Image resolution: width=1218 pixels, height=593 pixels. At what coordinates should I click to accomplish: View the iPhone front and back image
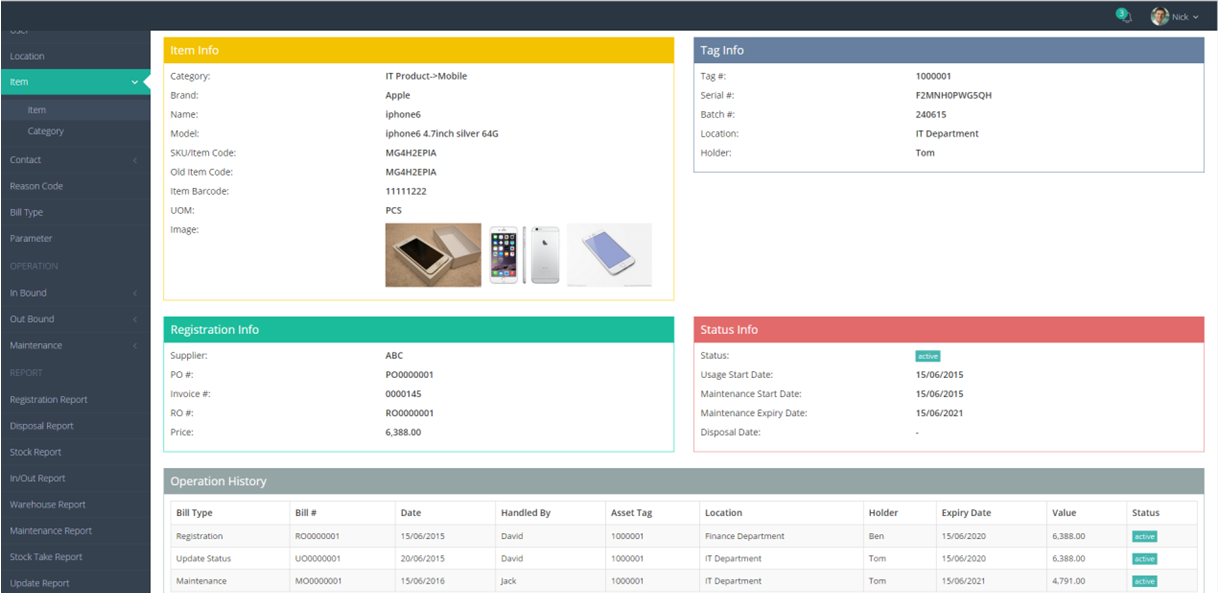click(524, 255)
